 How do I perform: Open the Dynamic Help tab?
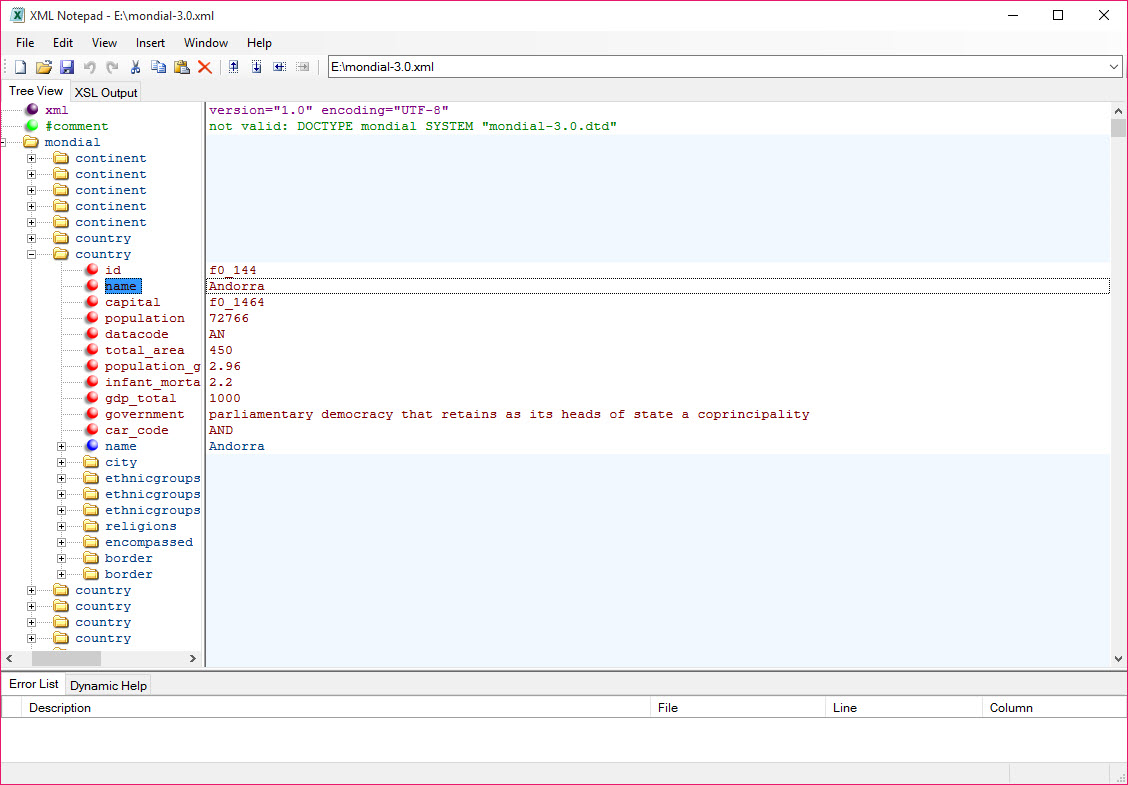click(x=108, y=685)
